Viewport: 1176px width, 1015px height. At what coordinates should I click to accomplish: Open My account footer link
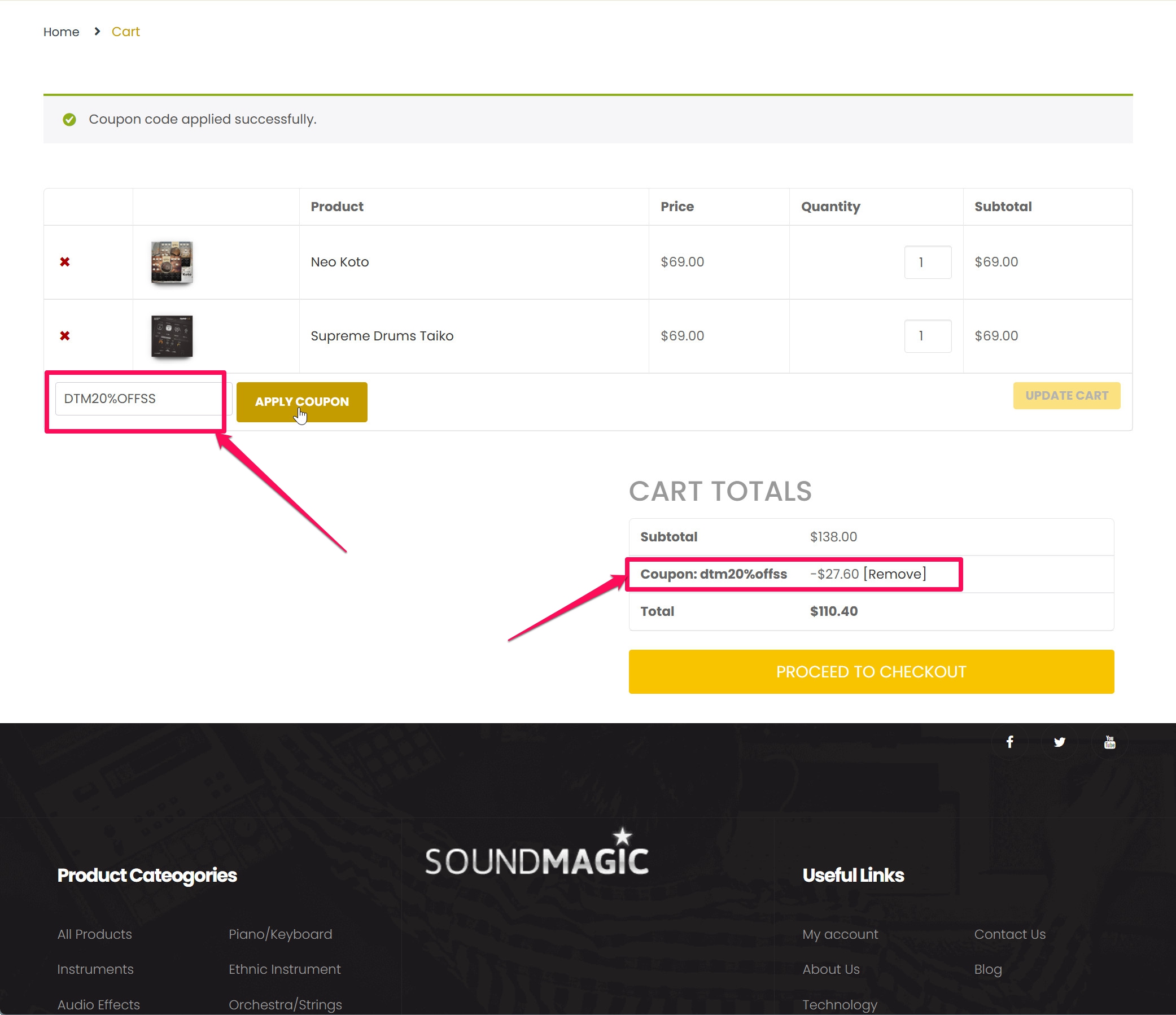840,934
